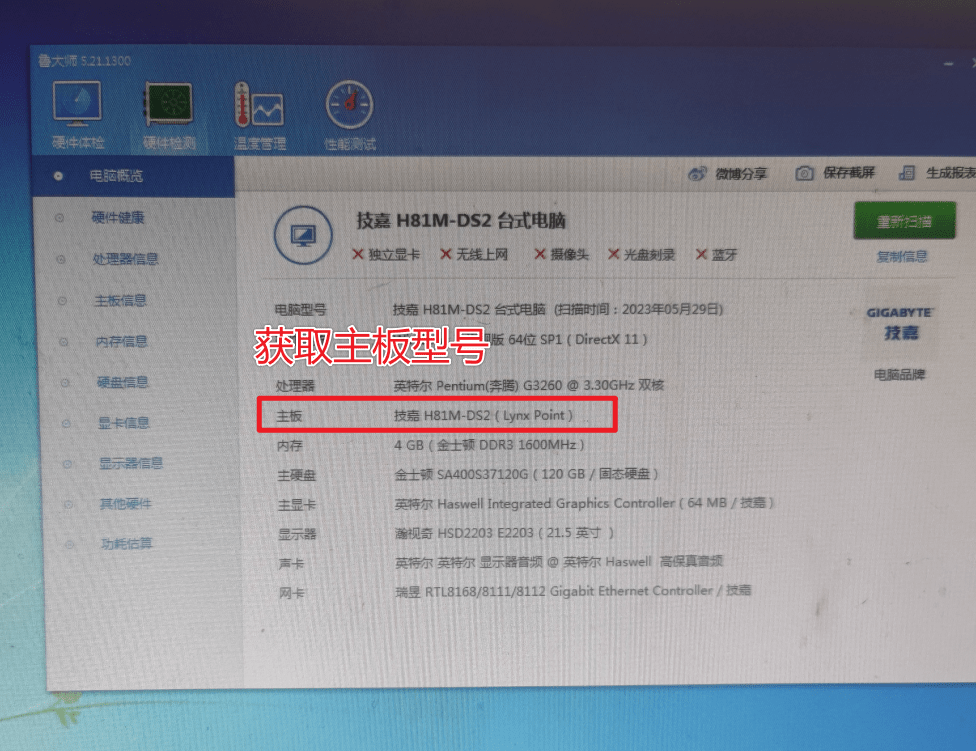Click the title 技嘉 H81M-DS2 台式电脑
Viewport: 976px width, 751px height.
[x=461, y=220]
